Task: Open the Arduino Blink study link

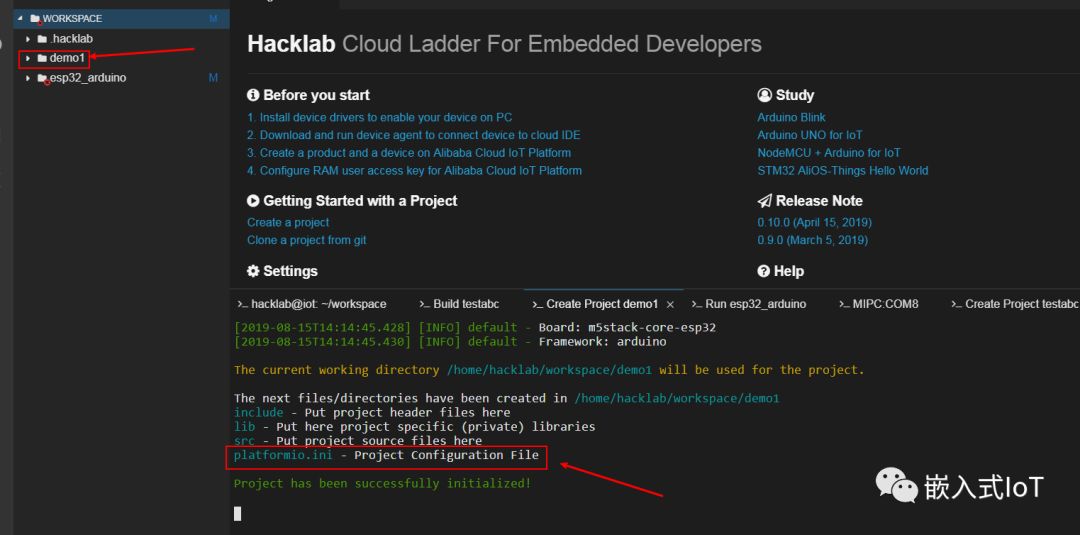Action: coord(791,118)
